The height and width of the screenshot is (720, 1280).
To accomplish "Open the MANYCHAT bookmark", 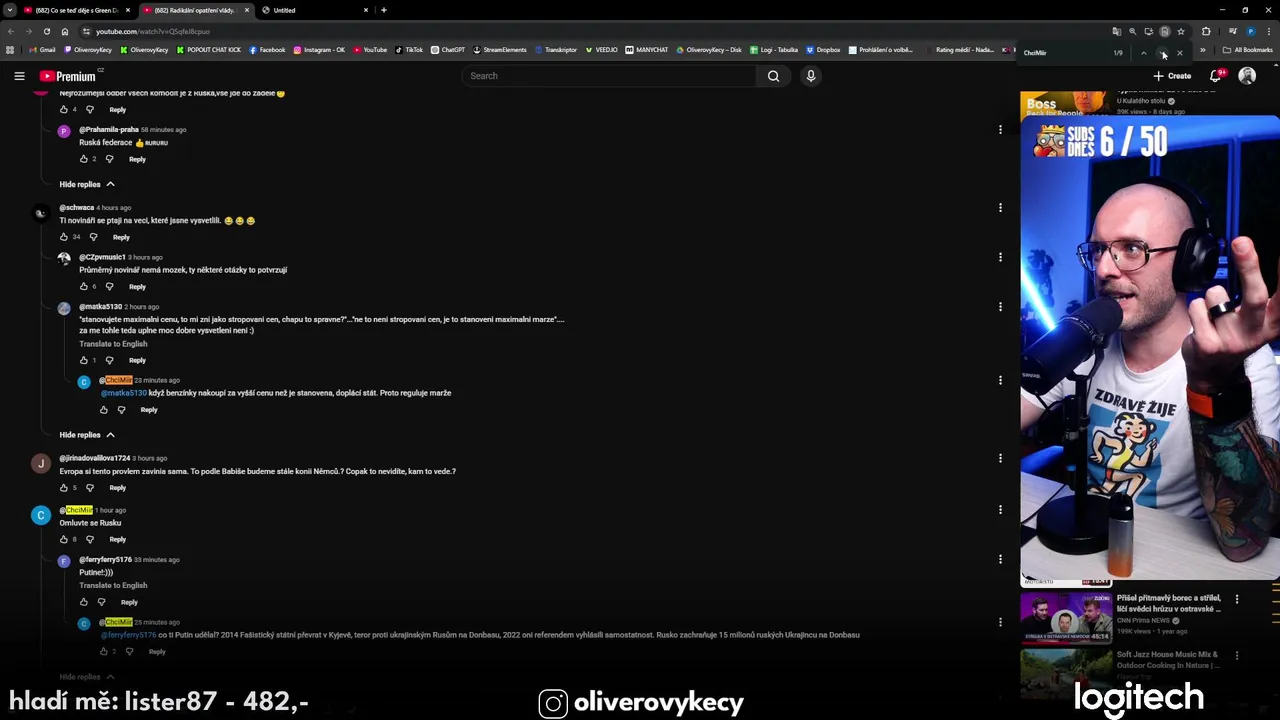I will pyautogui.click(x=647, y=50).
